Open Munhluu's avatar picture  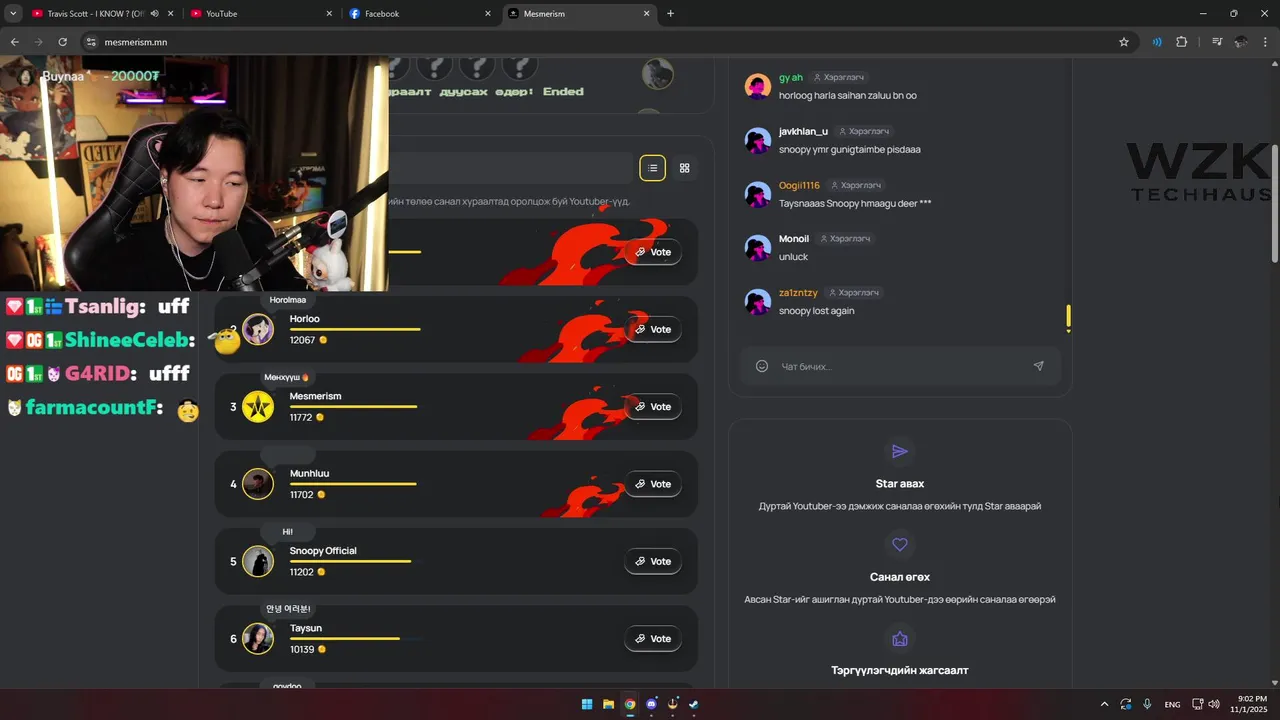click(258, 484)
